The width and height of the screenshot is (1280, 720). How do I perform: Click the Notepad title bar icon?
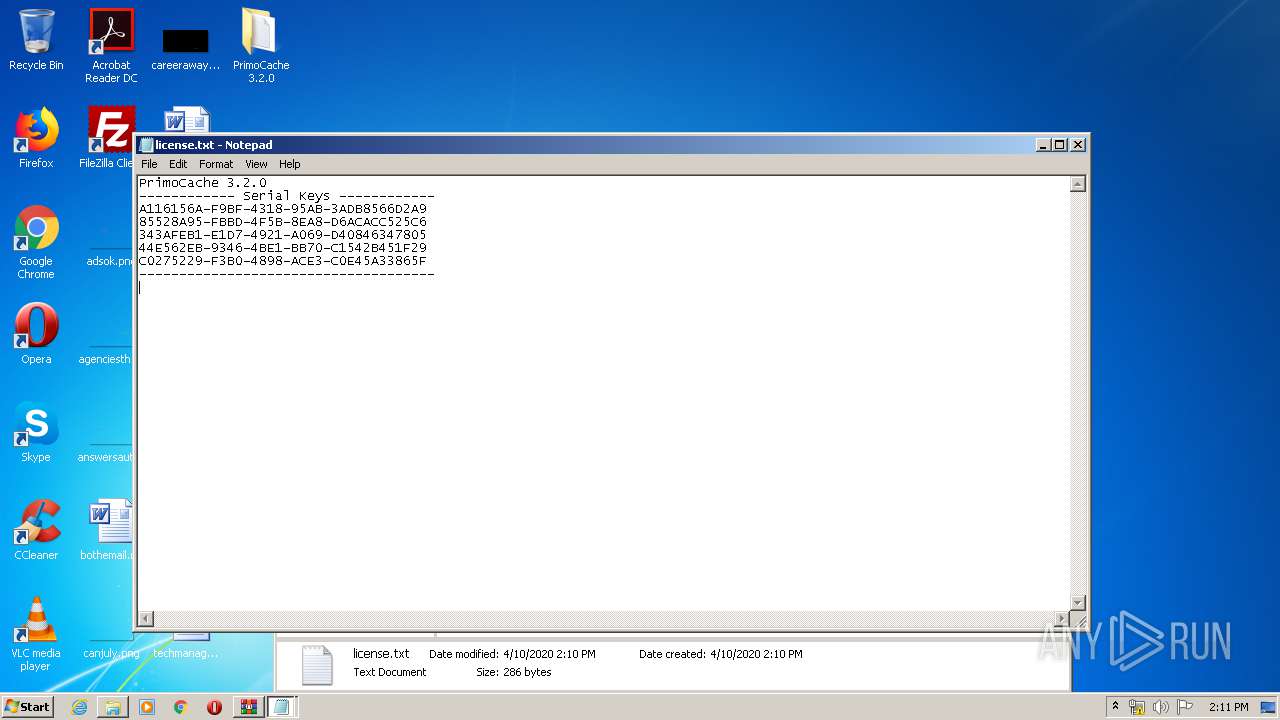tap(146, 145)
